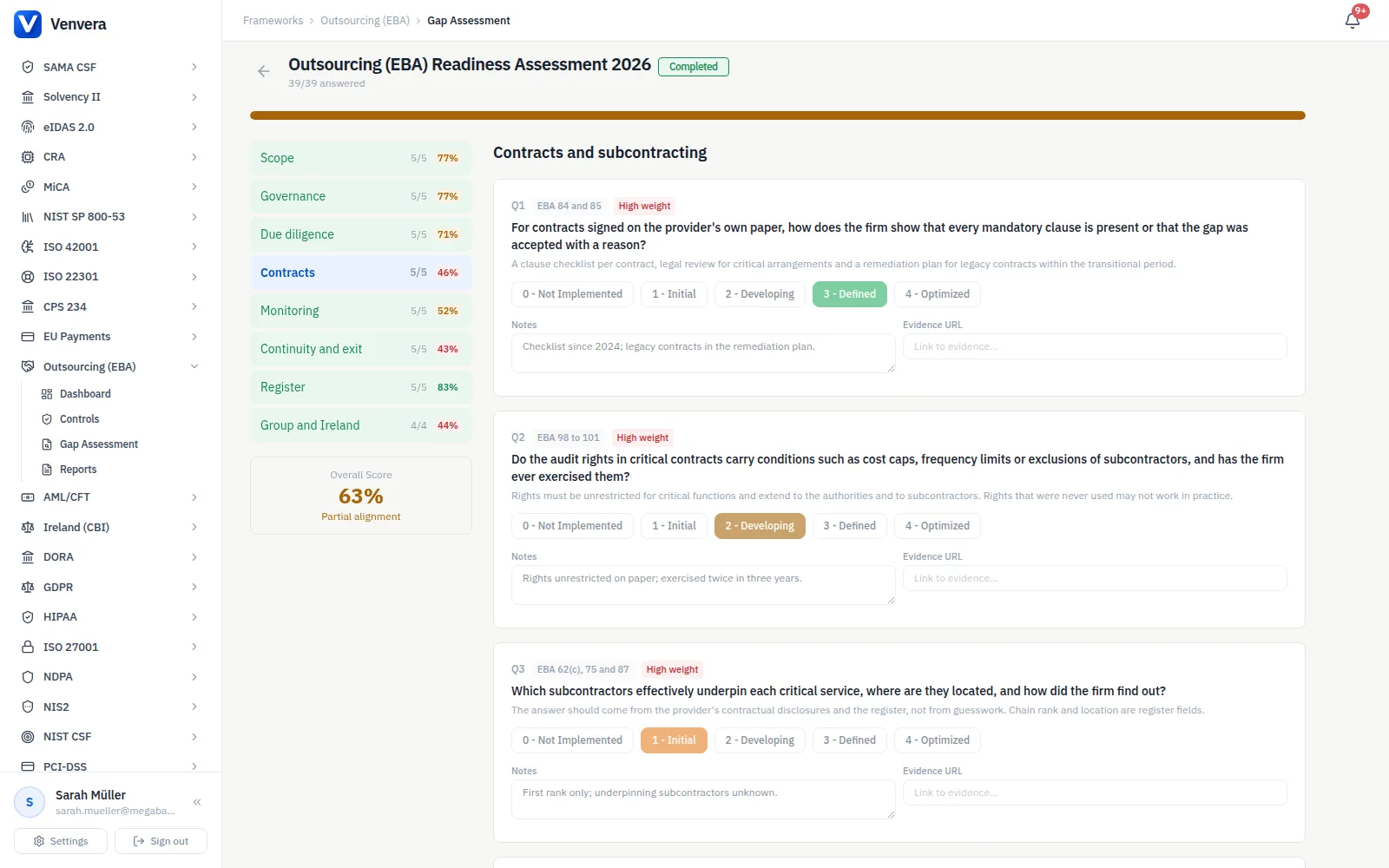Image resolution: width=1389 pixels, height=868 pixels.
Task: Open the Group and Ireland section
Action: [361, 425]
